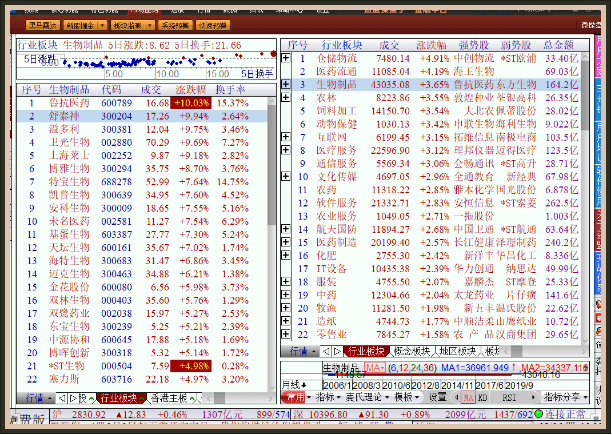
Task: Select 行业板块 tab in sector panel
Action: (366, 352)
